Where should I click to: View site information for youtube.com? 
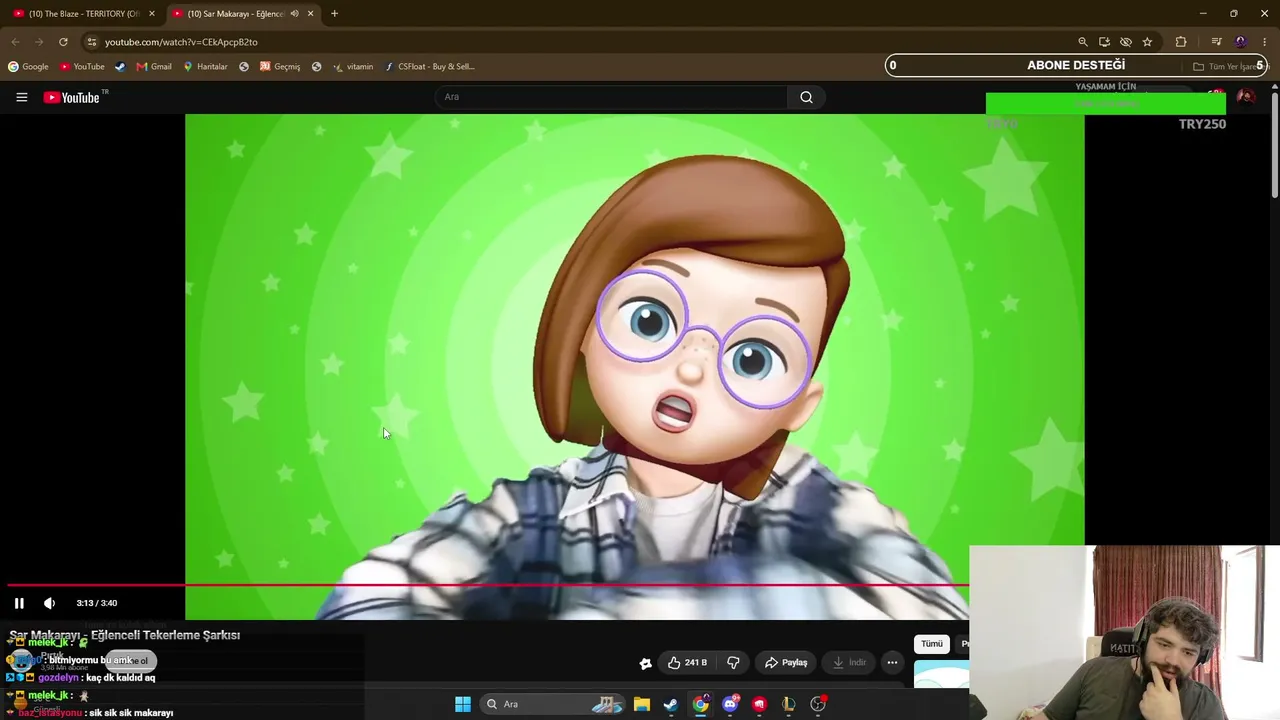click(92, 42)
